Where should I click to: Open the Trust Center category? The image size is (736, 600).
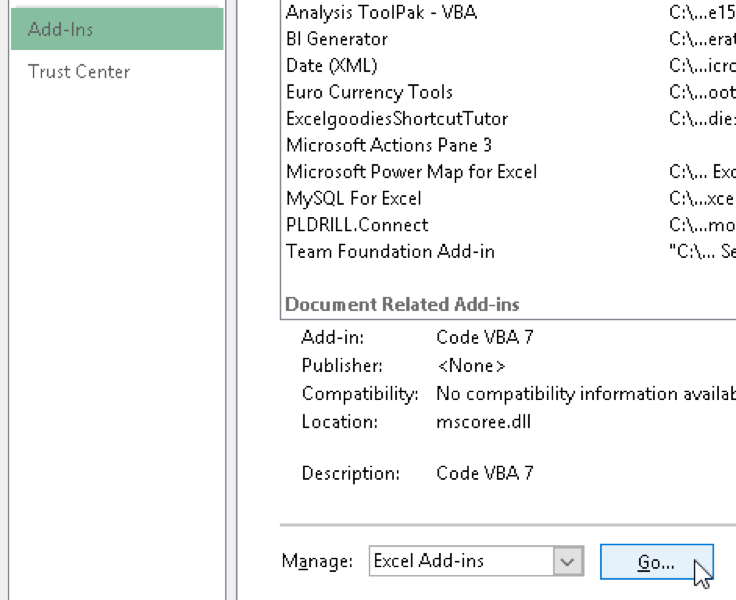[x=79, y=72]
